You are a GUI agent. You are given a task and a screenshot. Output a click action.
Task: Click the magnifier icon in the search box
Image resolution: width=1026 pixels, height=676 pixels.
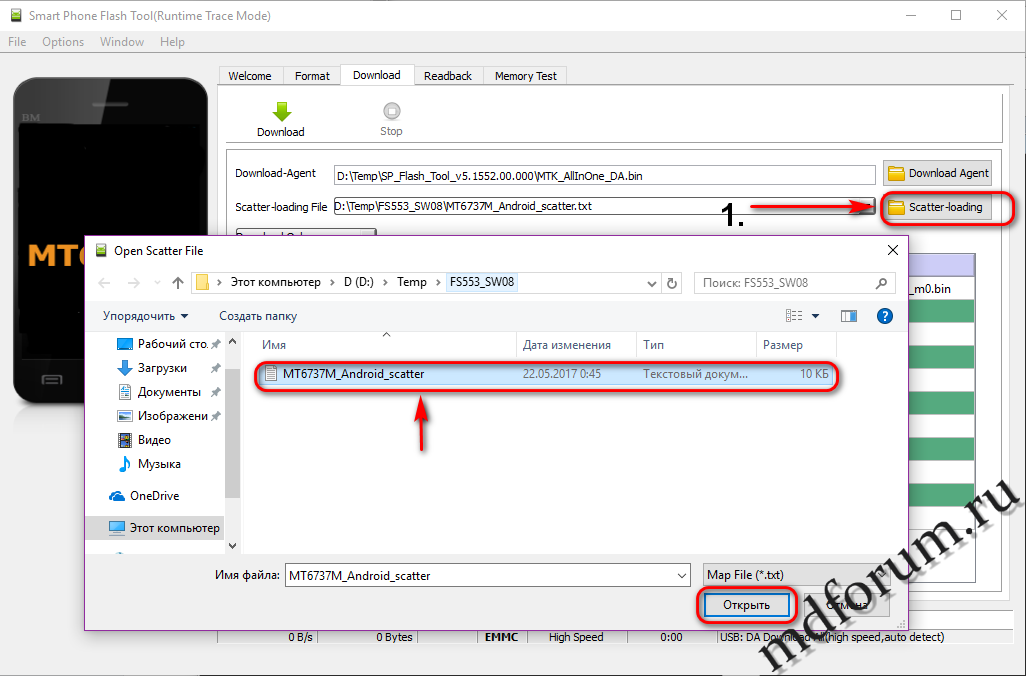(x=881, y=283)
